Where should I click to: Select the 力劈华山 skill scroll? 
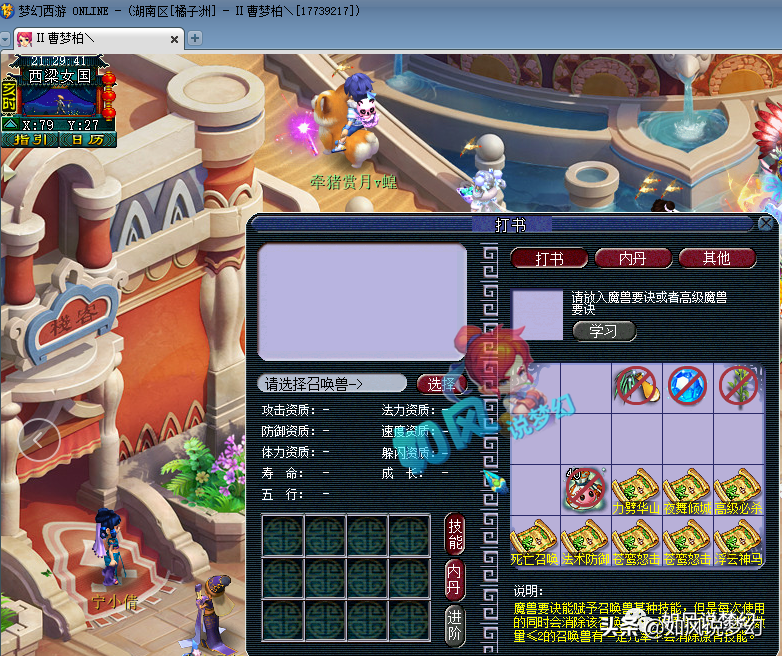(636, 491)
